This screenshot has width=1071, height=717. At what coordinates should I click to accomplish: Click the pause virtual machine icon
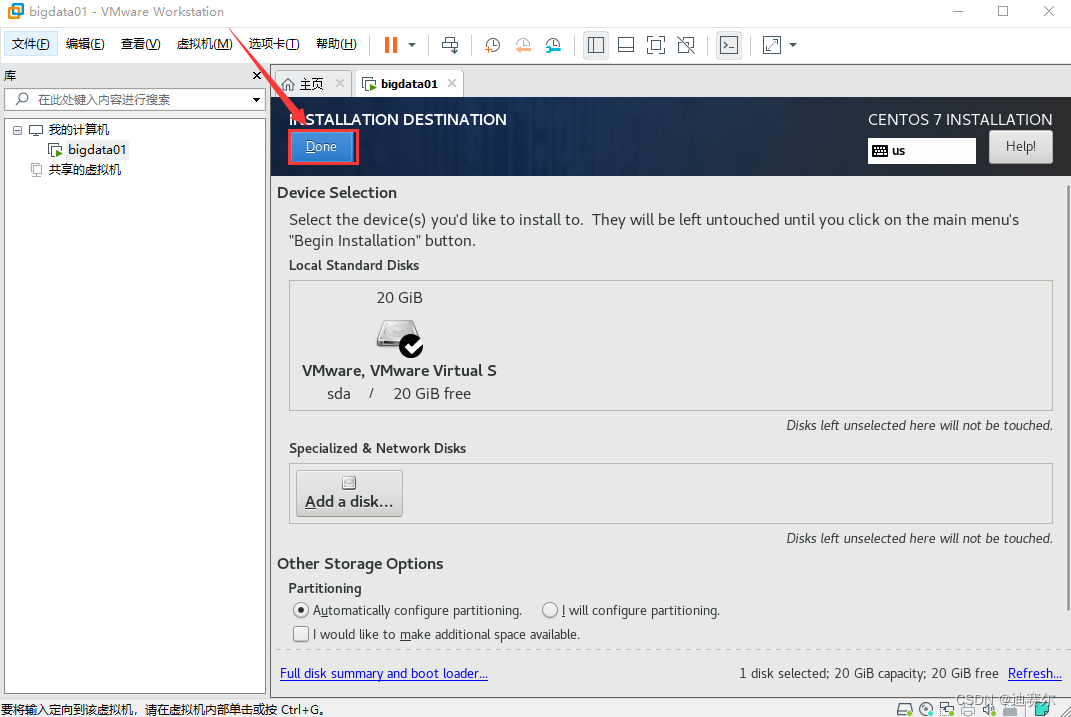(391, 45)
